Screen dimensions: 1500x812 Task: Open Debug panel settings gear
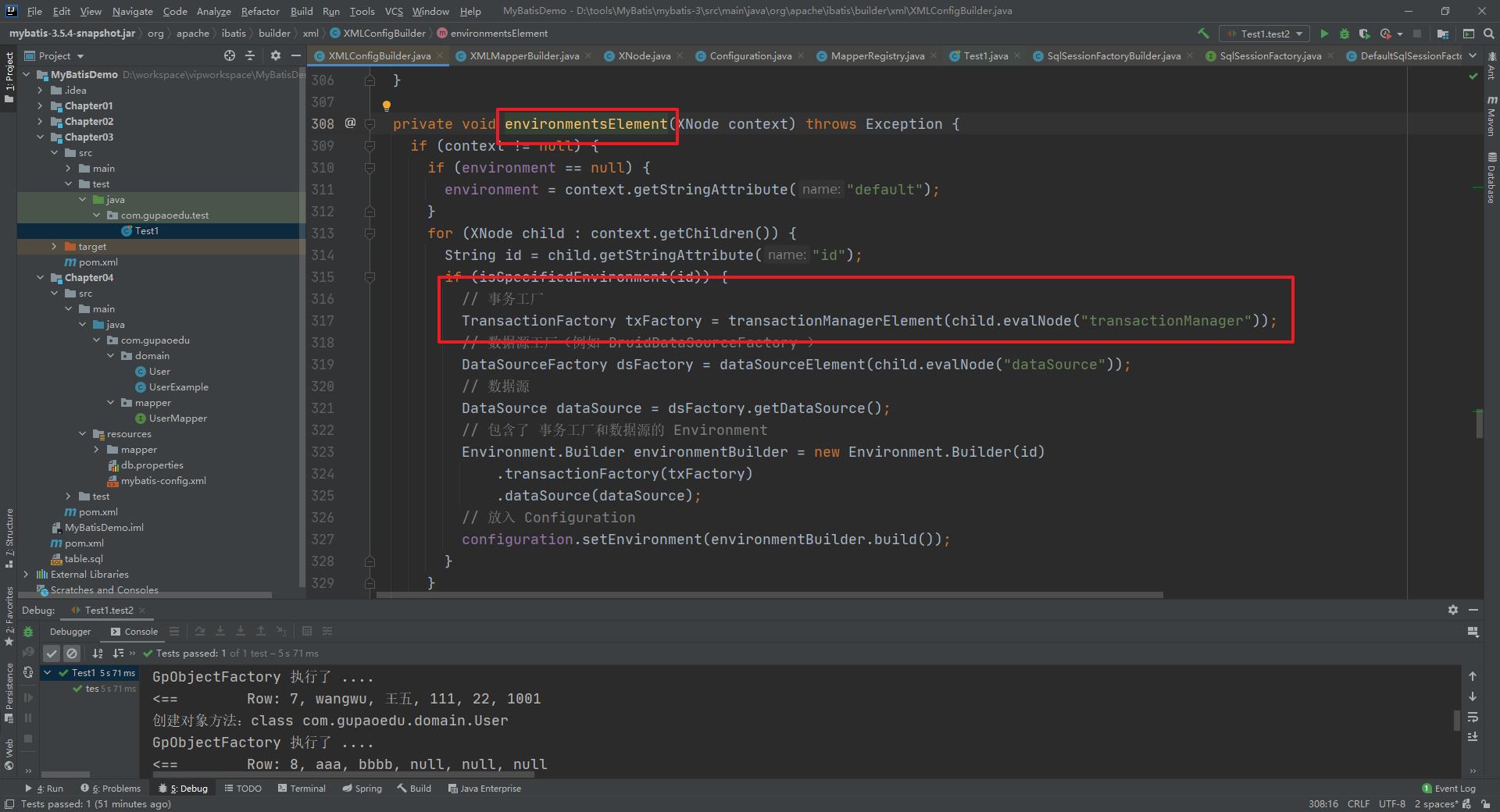click(x=1452, y=610)
